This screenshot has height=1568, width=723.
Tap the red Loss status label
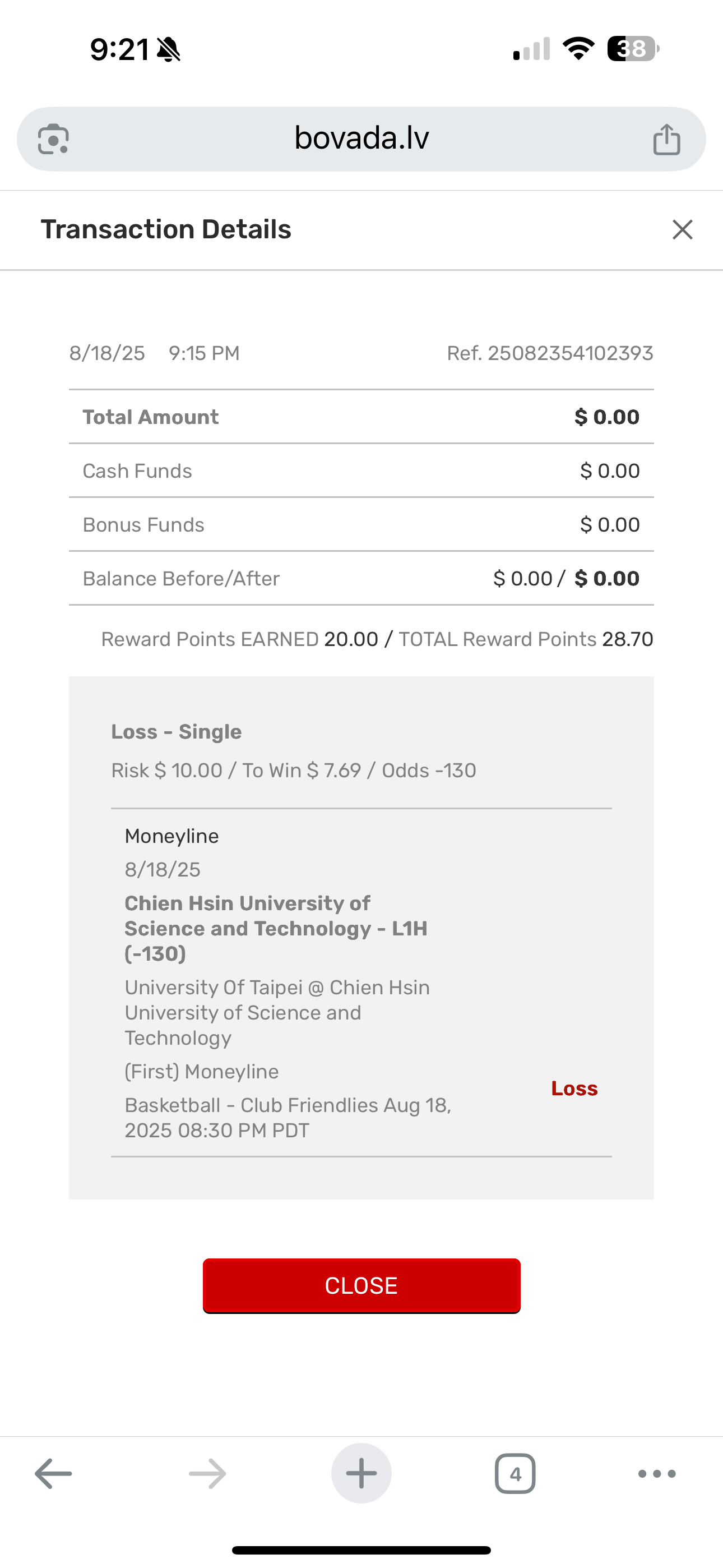[574, 1089]
